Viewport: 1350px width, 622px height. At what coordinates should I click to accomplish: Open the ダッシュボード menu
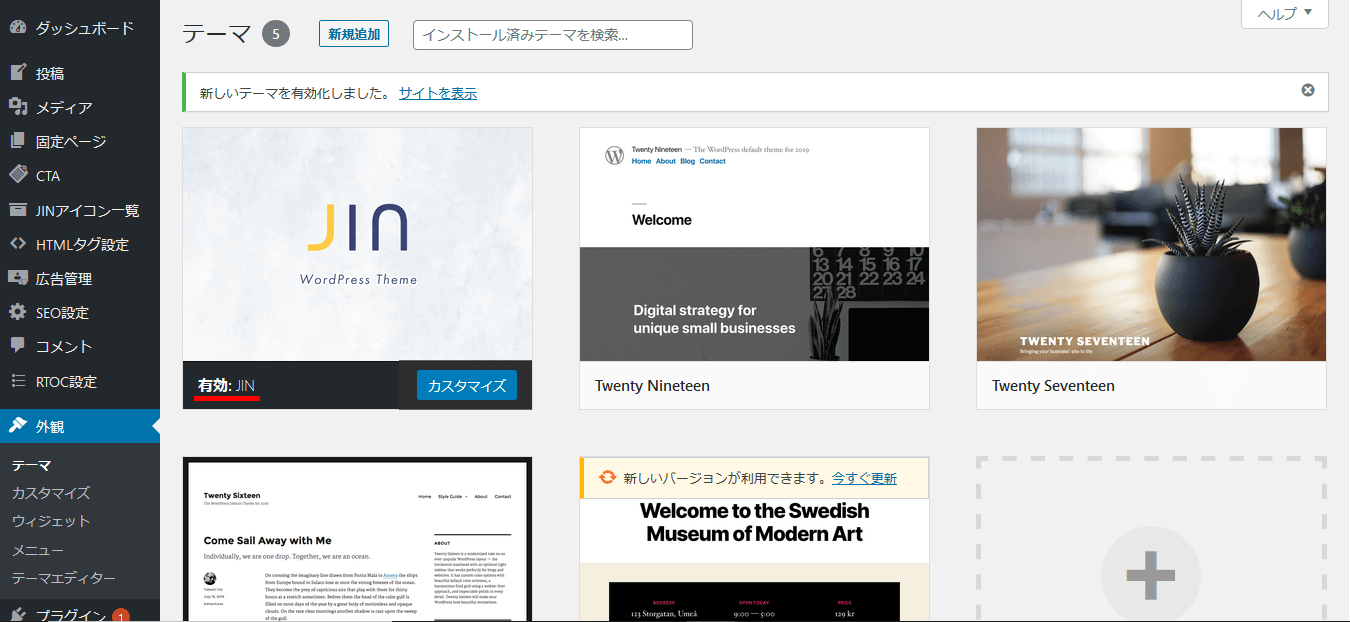(x=85, y=28)
